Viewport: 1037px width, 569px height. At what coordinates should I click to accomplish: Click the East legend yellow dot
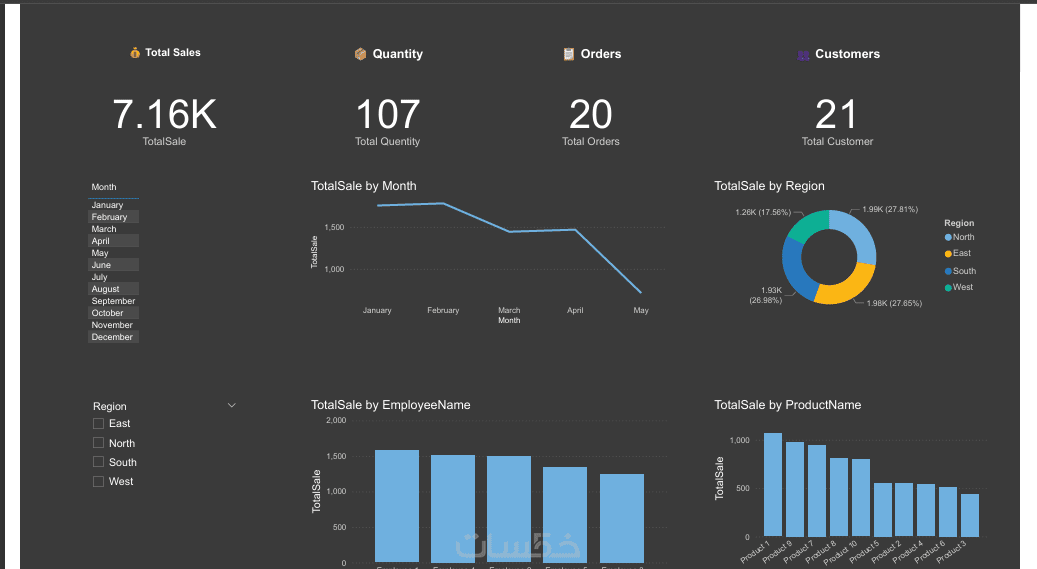[x=948, y=254]
